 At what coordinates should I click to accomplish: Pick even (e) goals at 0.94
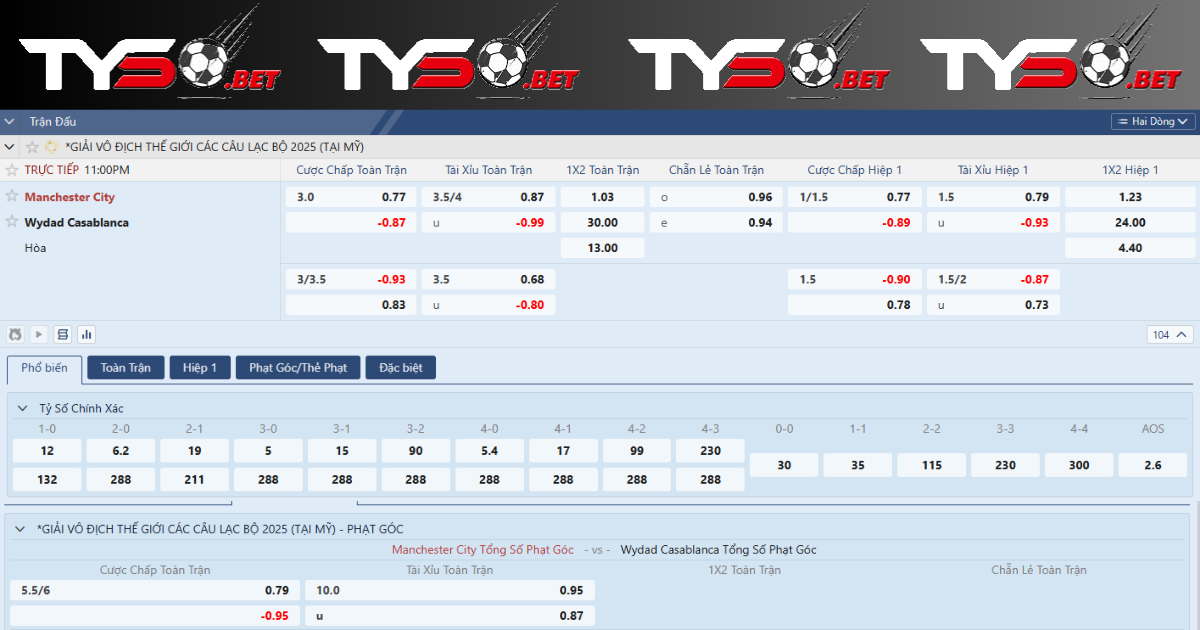[716, 222]
